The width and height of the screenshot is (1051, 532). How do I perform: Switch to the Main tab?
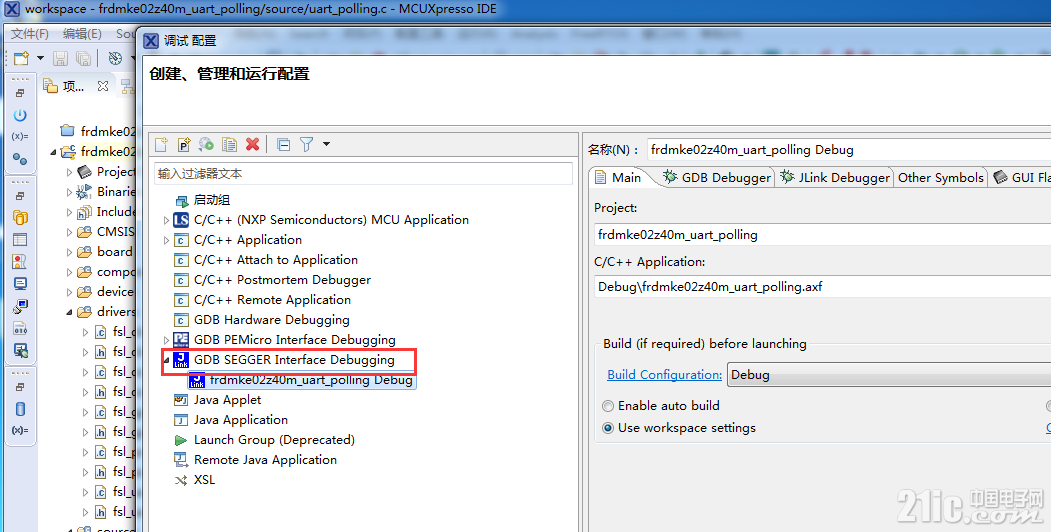pyautogui.click(x=618, y=178)
